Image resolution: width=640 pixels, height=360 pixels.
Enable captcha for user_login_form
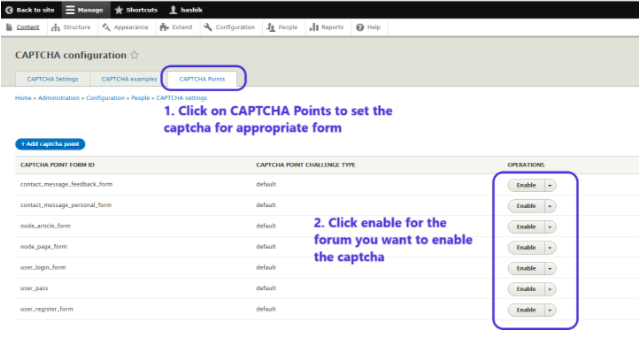(x=526, y=268)
